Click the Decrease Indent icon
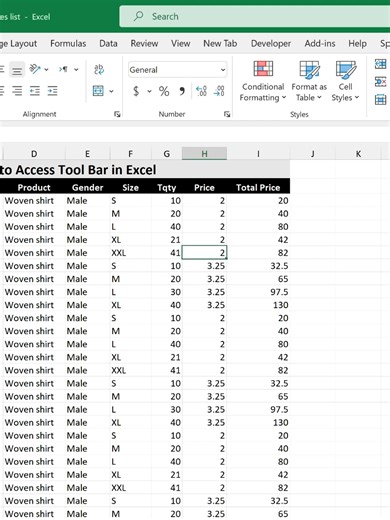The width and height of the screenshot is (390, 520). [x=35, y=91]
